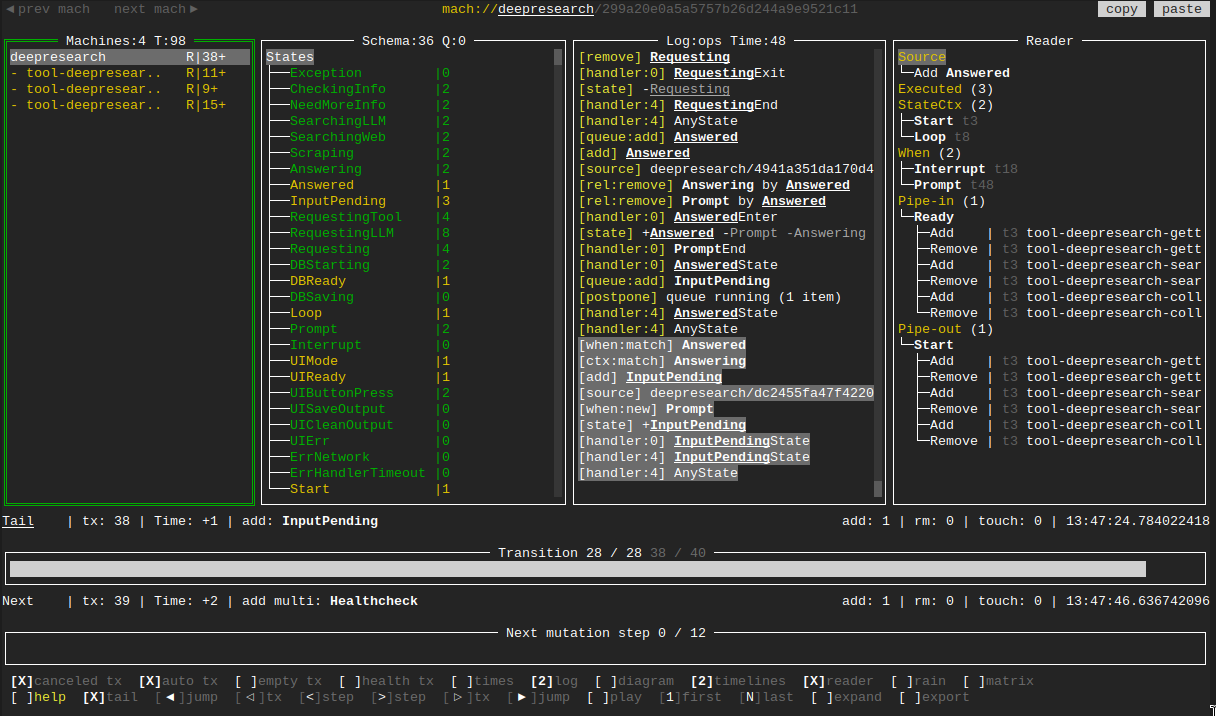The image size is (1216, 716).
Task: Toggle the reader checkbox
Action: [838, 681]
